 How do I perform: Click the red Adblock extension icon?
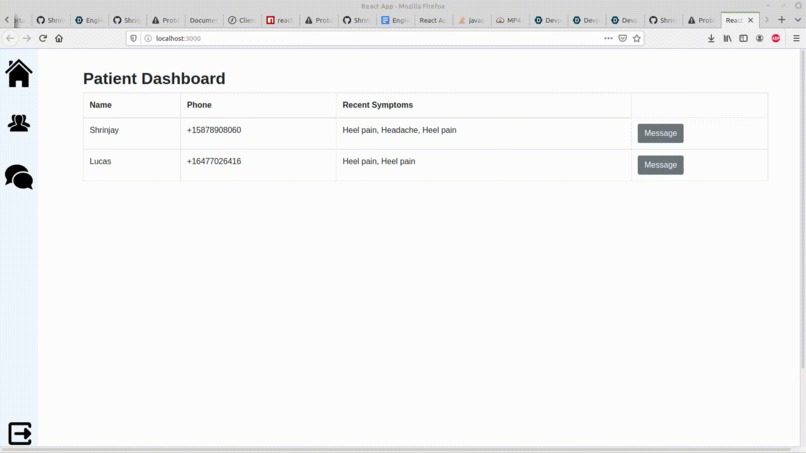(x=776, y=38)
